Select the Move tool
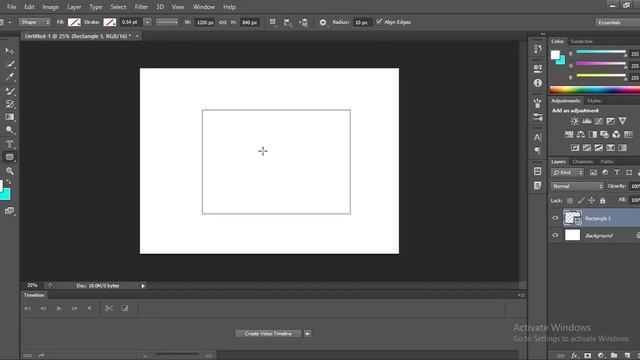Viewport: 640px width, 360px height. (x=9, y=51)
